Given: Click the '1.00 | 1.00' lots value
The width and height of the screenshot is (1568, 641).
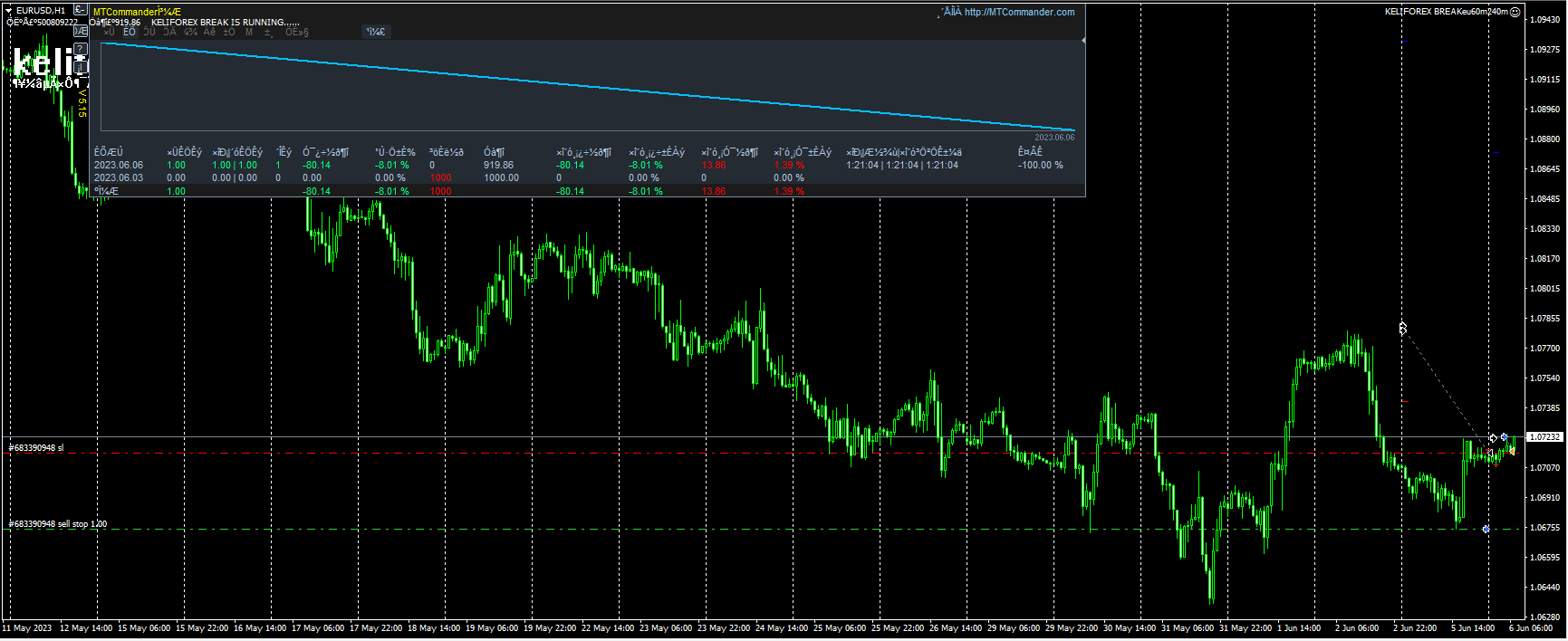Looking at the screenshot, I should click(x=235, y=166).
